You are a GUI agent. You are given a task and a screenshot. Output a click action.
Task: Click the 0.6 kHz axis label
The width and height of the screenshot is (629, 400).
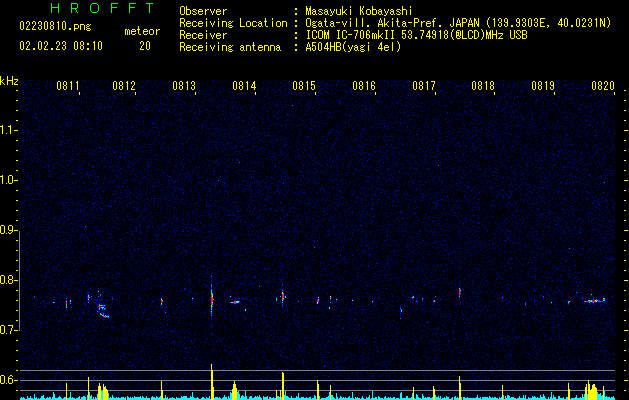9,380
